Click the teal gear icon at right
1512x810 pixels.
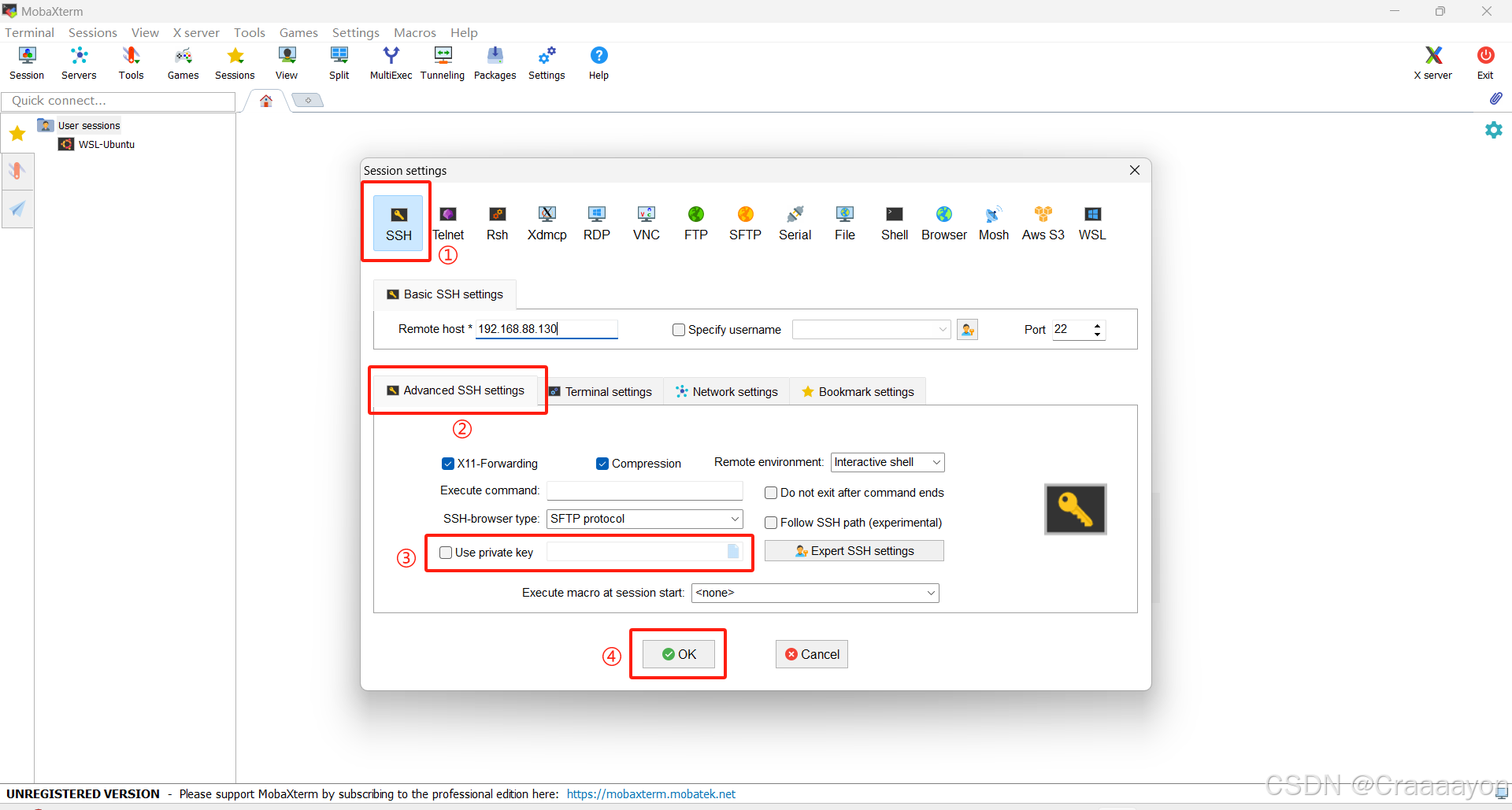1493,130
